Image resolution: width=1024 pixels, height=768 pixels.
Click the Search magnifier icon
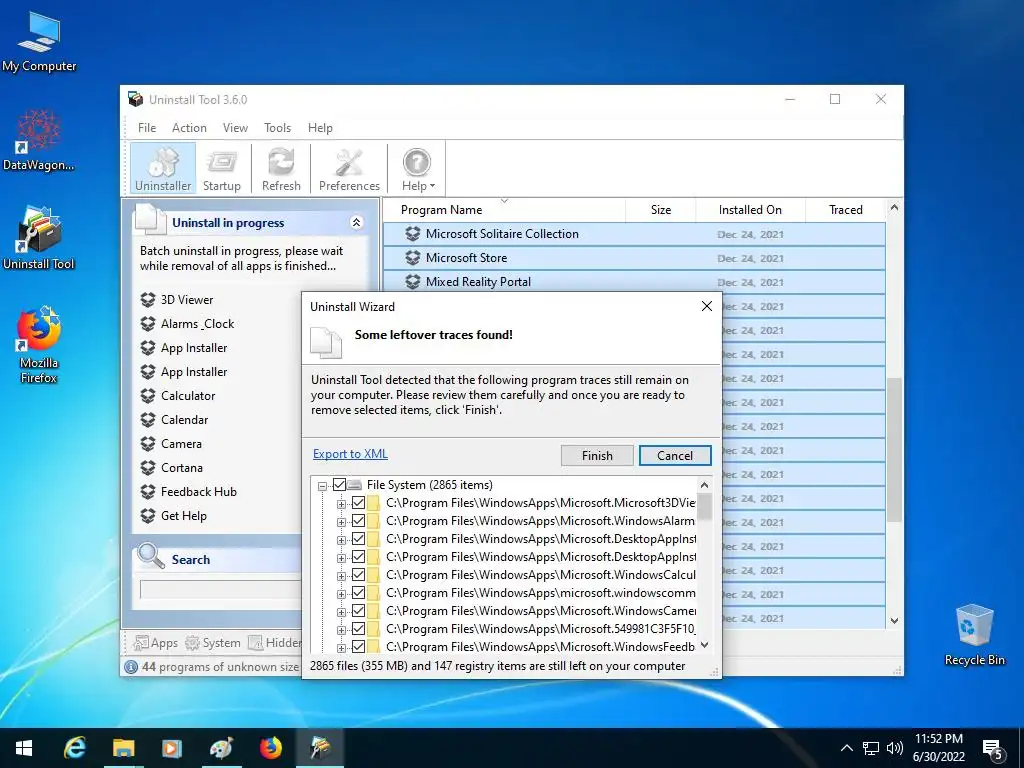click(x=151, y=556)
